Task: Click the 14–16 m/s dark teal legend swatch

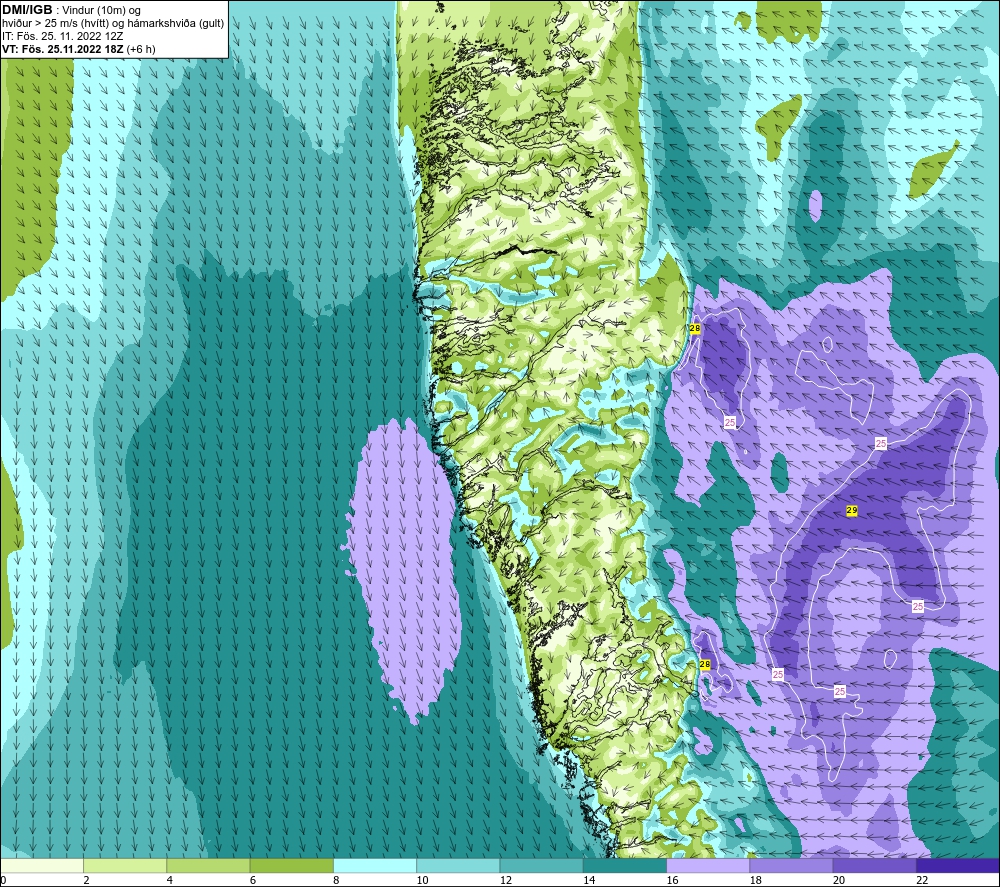Action: (624, 865)
